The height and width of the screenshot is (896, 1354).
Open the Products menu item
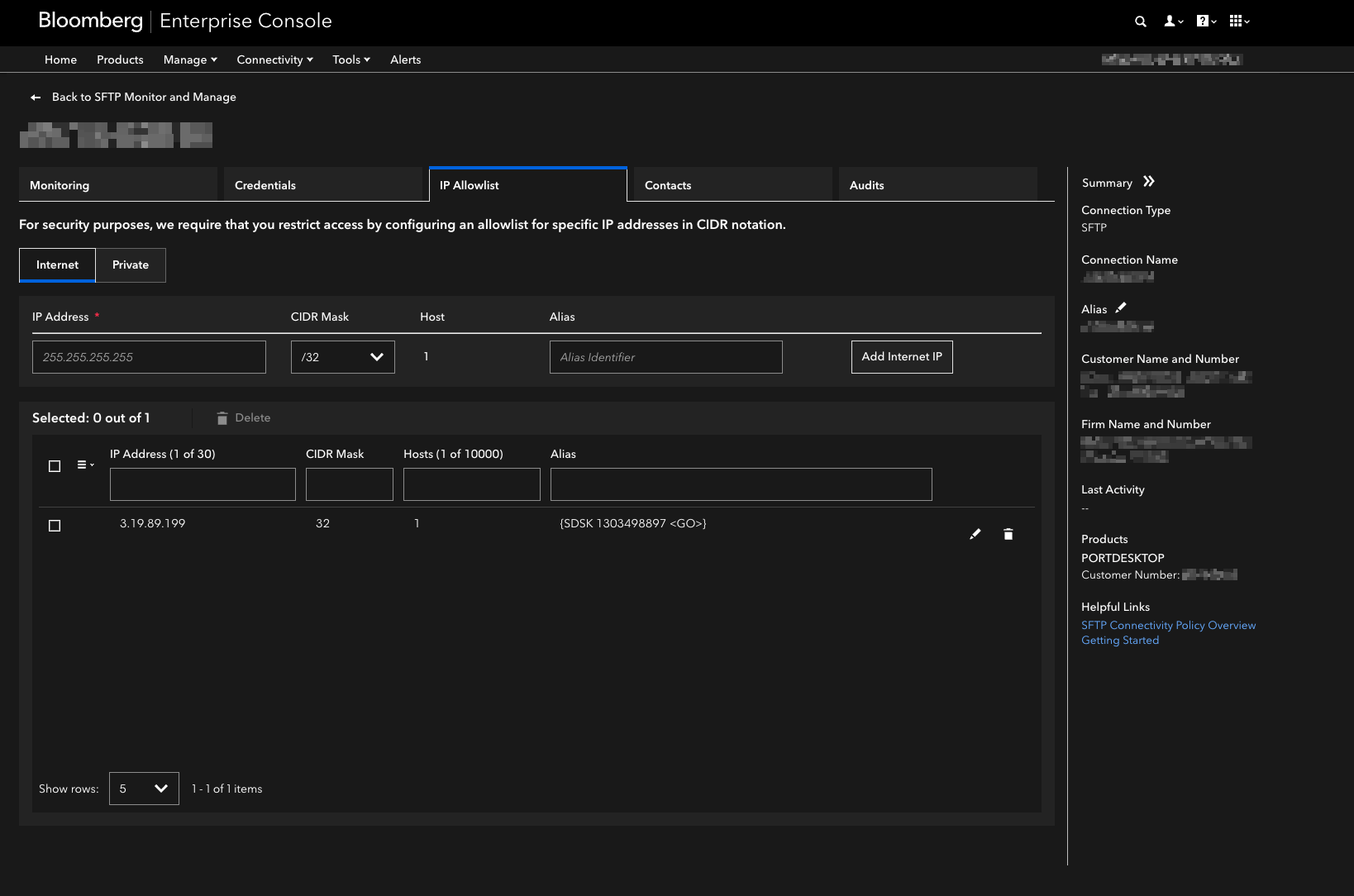point(120,60)
